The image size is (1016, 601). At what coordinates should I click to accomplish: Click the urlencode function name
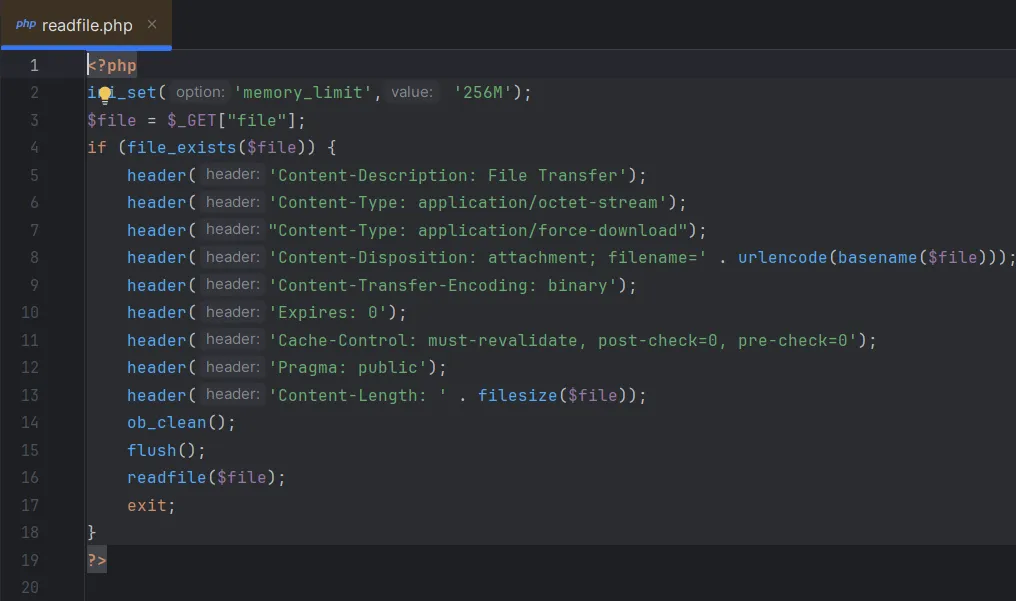point(782,257)
